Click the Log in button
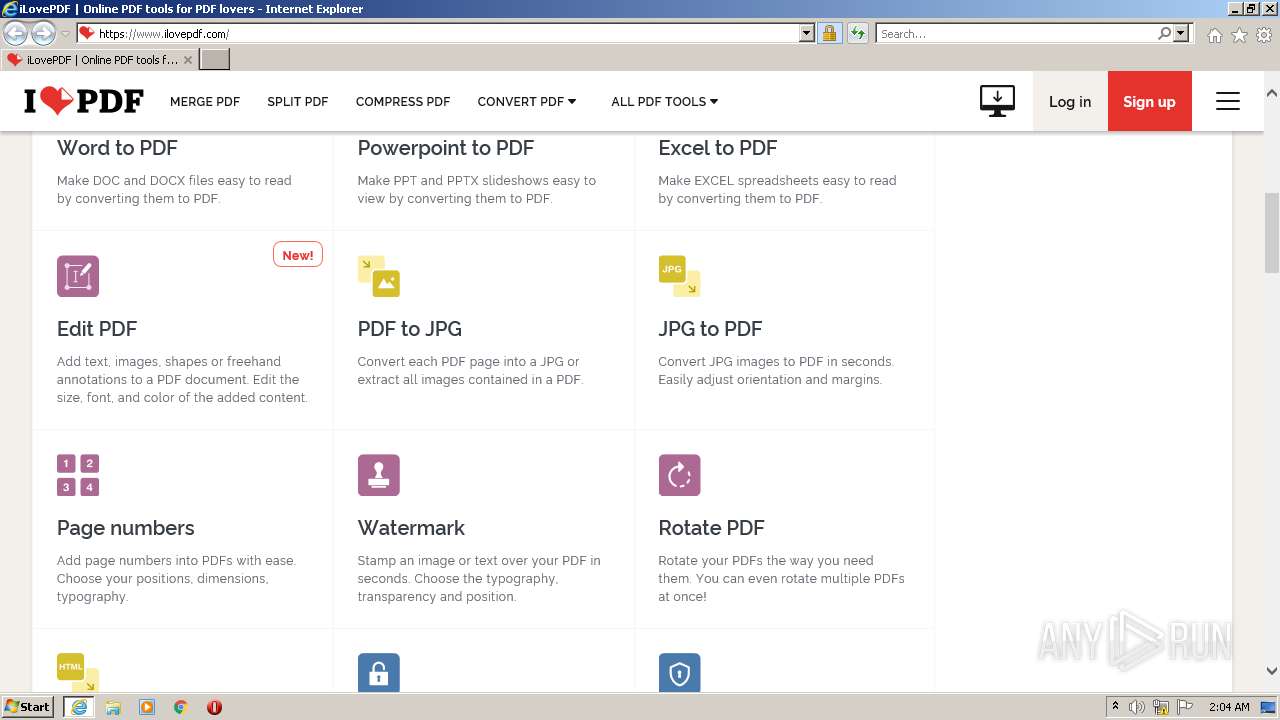This screenshot has height=720, width=1280. pyautogui.click(x=1070, y=101)
